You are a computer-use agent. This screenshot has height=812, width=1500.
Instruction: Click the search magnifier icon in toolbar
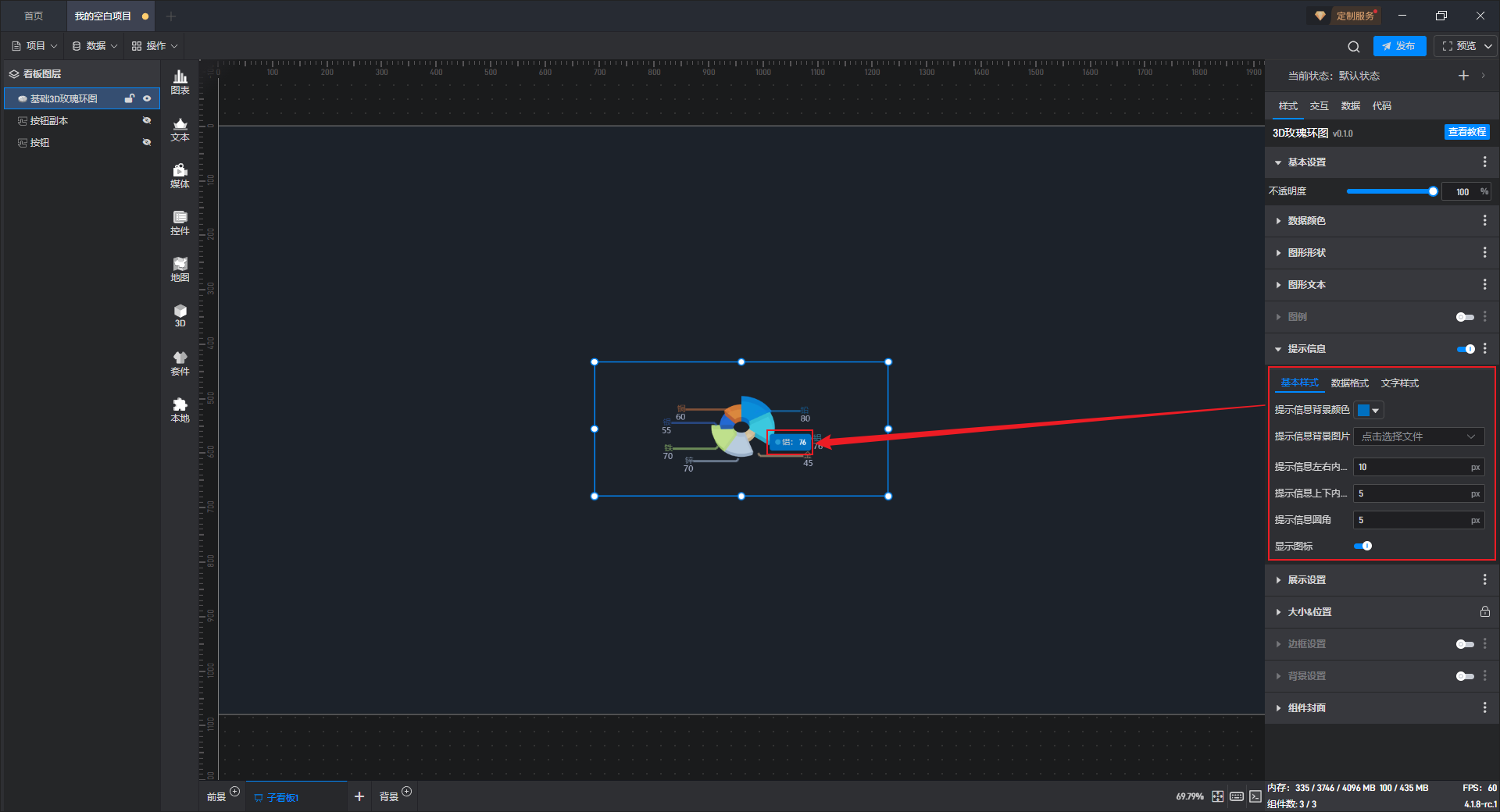(x=1354, y=46)
